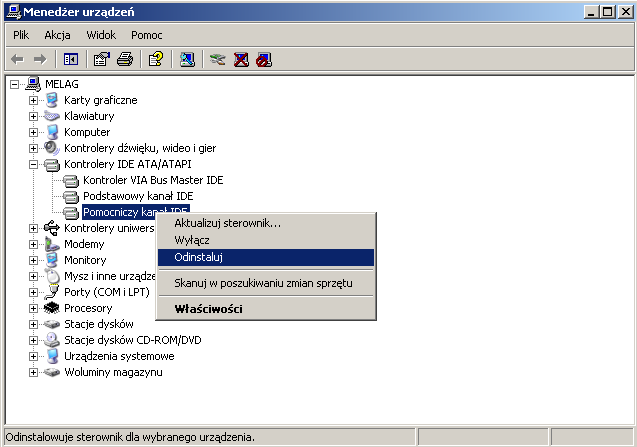Toggle the console tree pane icon
This screenshot has height=447, width=637.
(71, 60)
